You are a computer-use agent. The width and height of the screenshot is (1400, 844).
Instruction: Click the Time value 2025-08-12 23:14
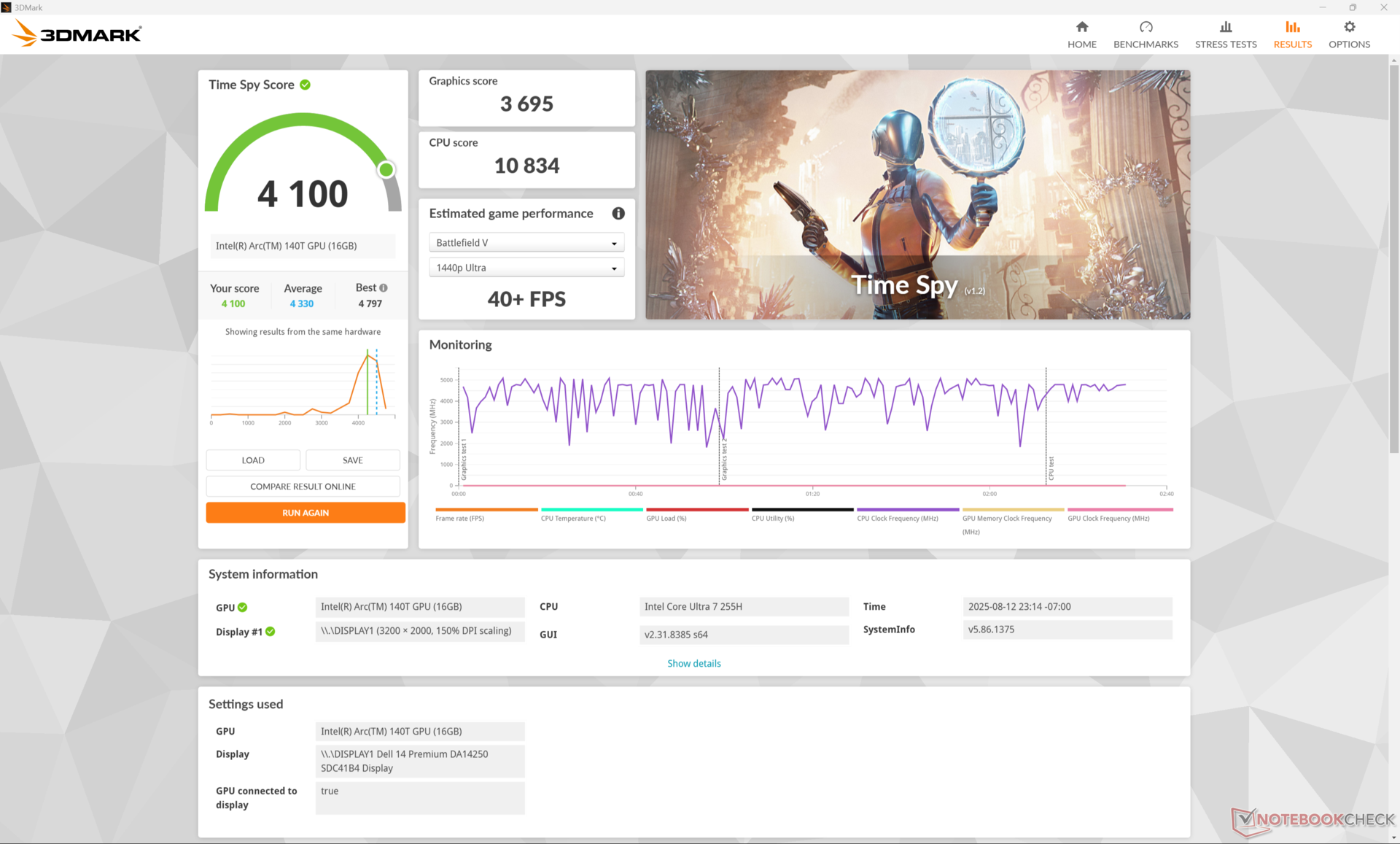(1067, 607)
